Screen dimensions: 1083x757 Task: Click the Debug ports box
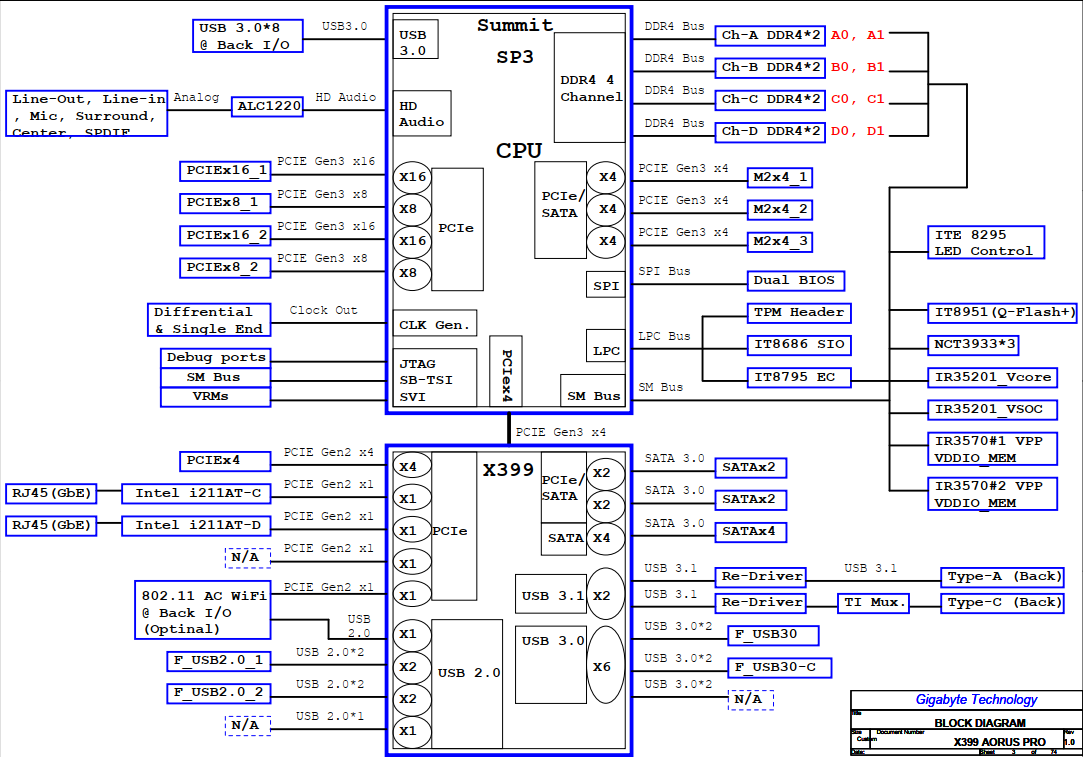point(215,358)
